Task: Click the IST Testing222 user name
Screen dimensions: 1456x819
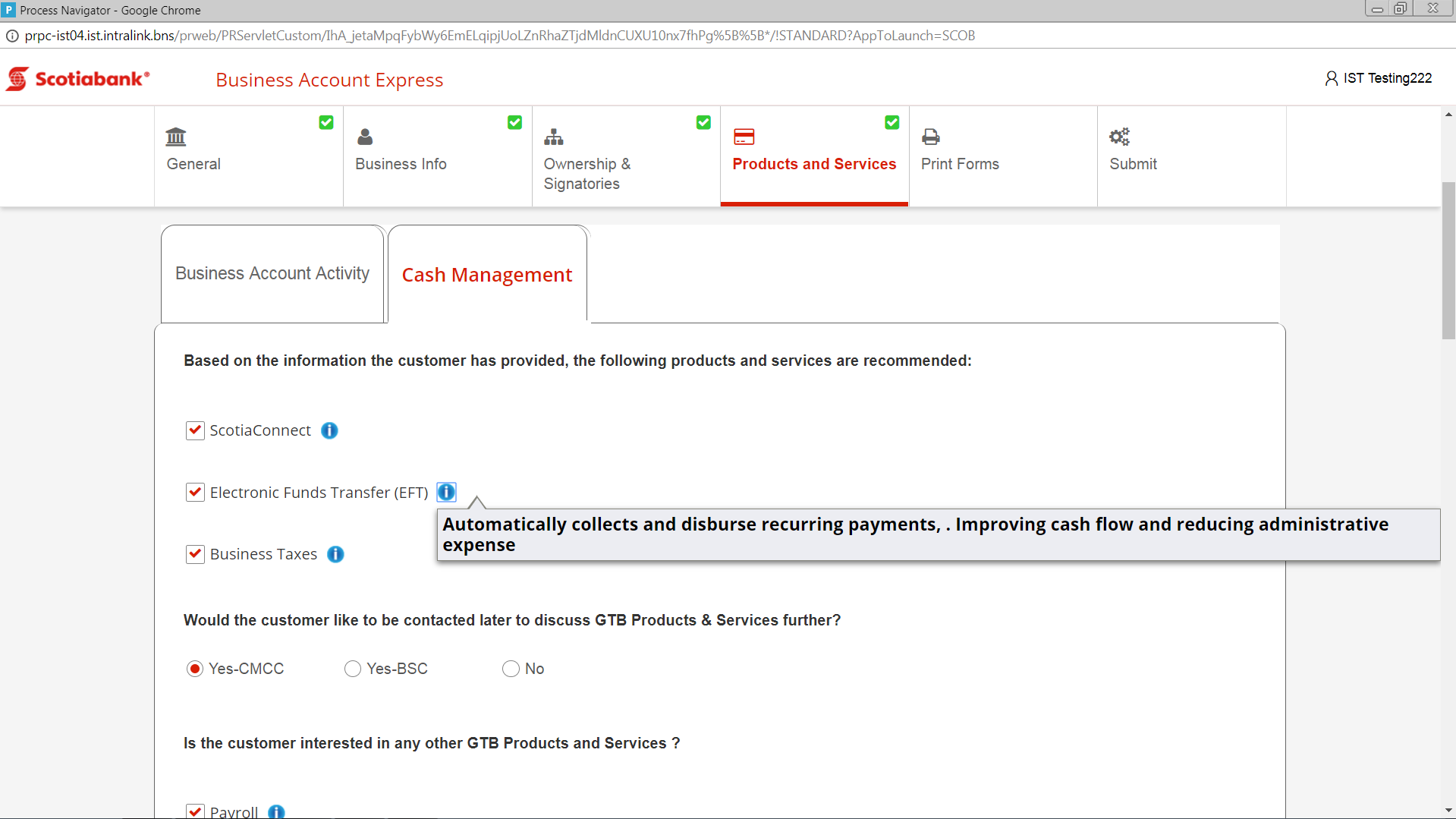Action: pos(1388,78)
